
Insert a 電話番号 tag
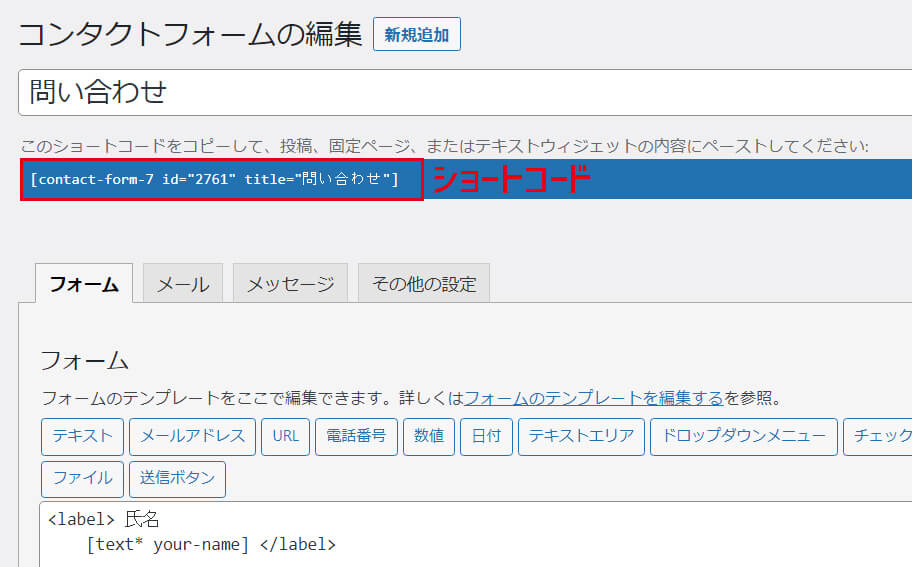pos(357,436)
